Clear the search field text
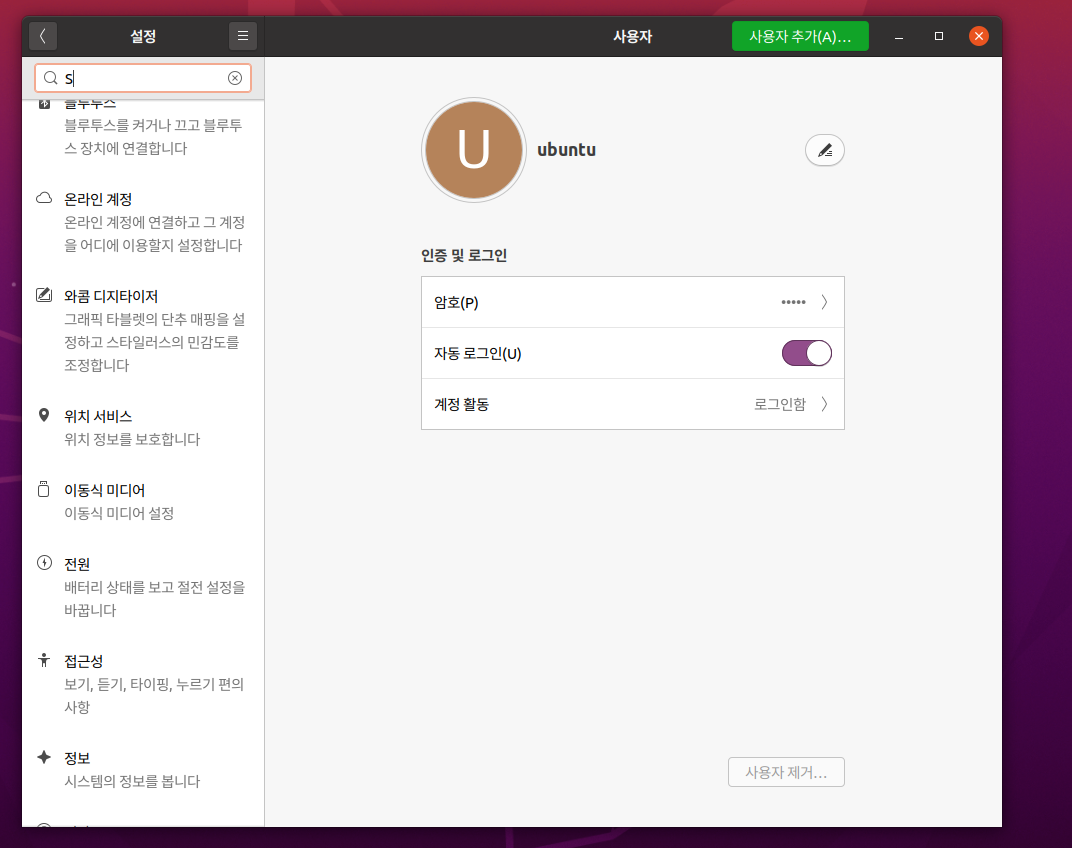Viewport: 1072px width, 848px height. (234, 78)
